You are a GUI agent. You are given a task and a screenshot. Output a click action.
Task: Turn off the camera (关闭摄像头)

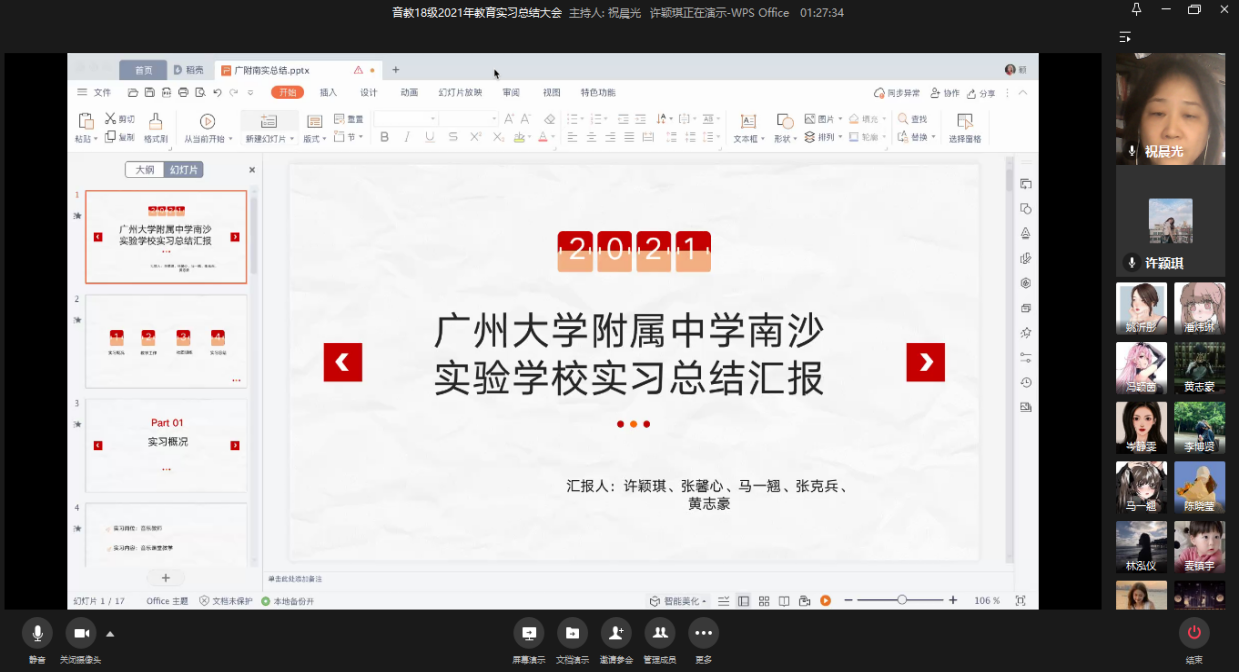(x=81, y=633)
